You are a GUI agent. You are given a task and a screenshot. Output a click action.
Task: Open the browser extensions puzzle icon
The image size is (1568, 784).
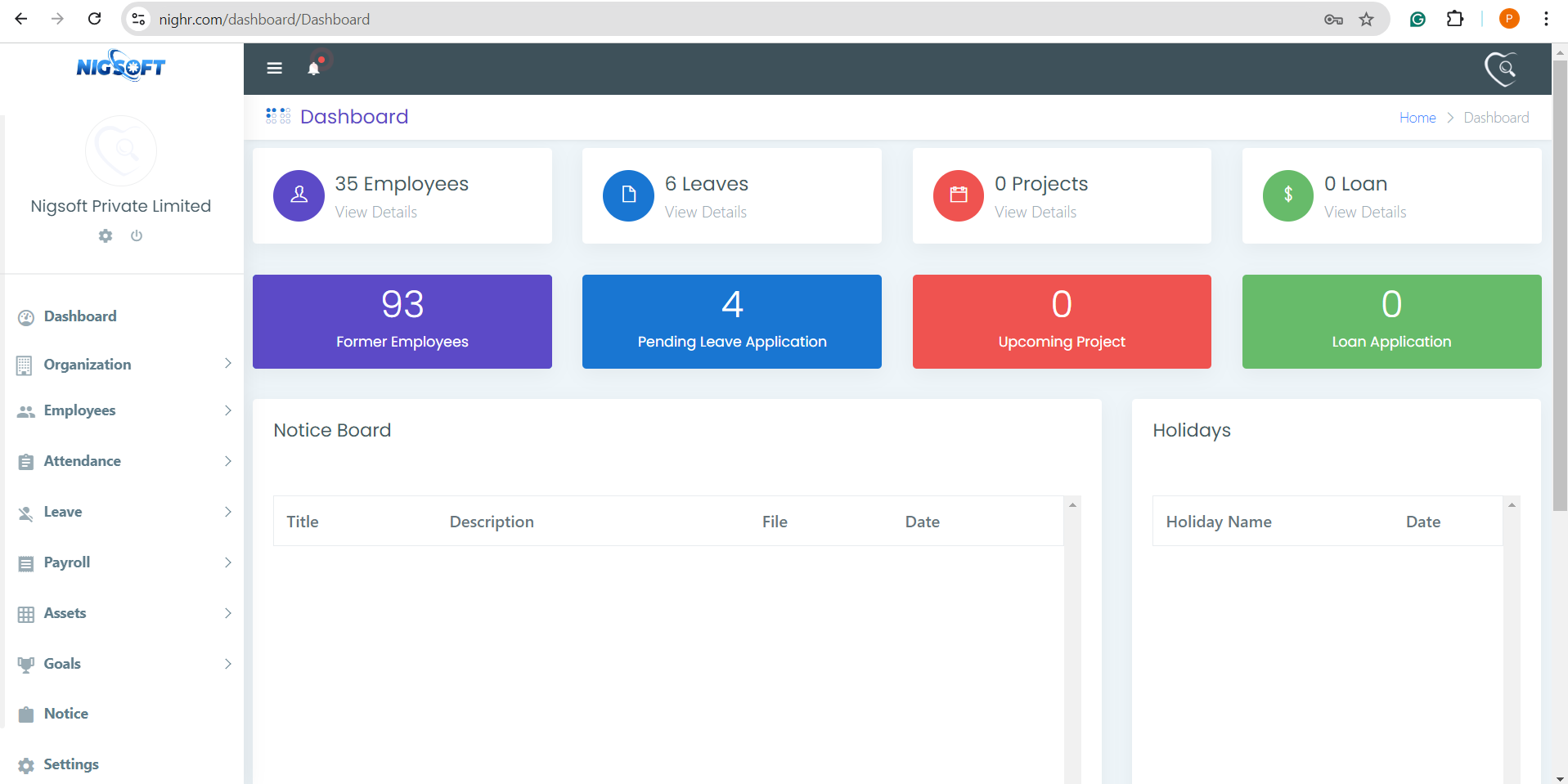1455,19
